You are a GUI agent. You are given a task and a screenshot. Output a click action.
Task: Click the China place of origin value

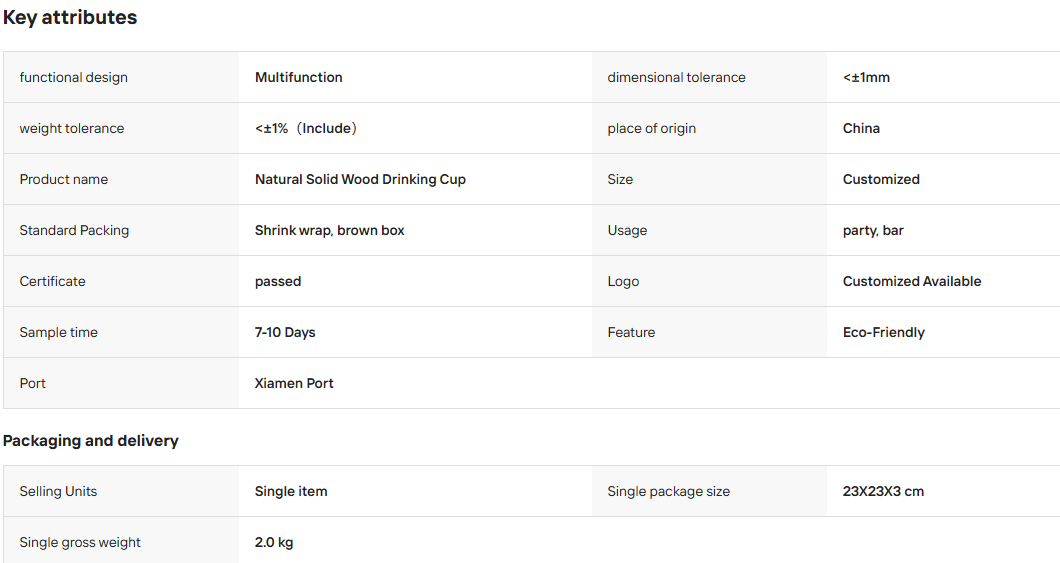(x=861, y=128)
